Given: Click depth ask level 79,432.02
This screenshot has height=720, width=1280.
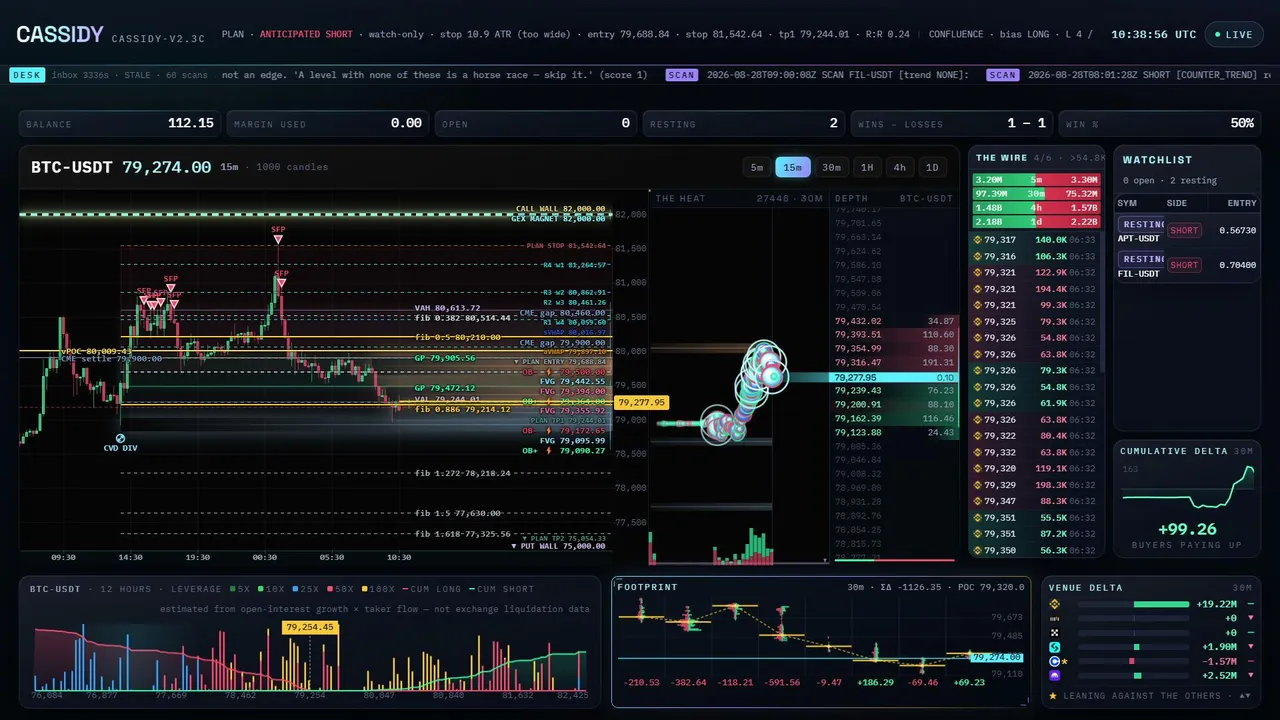Looking at the screenshot, I should [894, 321].
